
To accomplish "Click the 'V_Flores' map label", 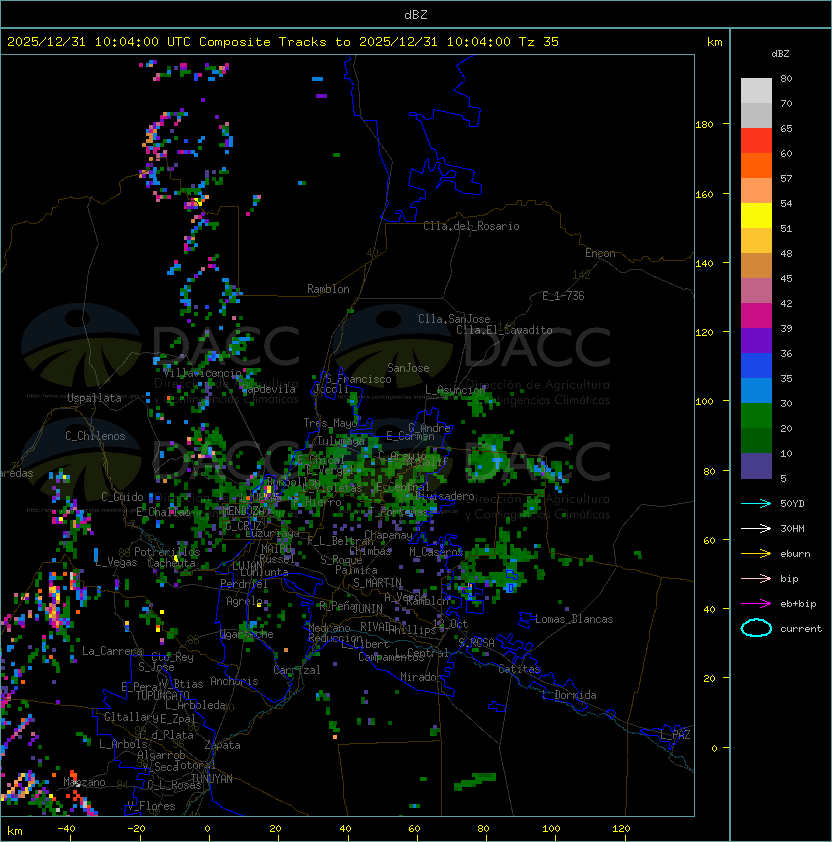I will pyautogui.click(x=151, y=806).
